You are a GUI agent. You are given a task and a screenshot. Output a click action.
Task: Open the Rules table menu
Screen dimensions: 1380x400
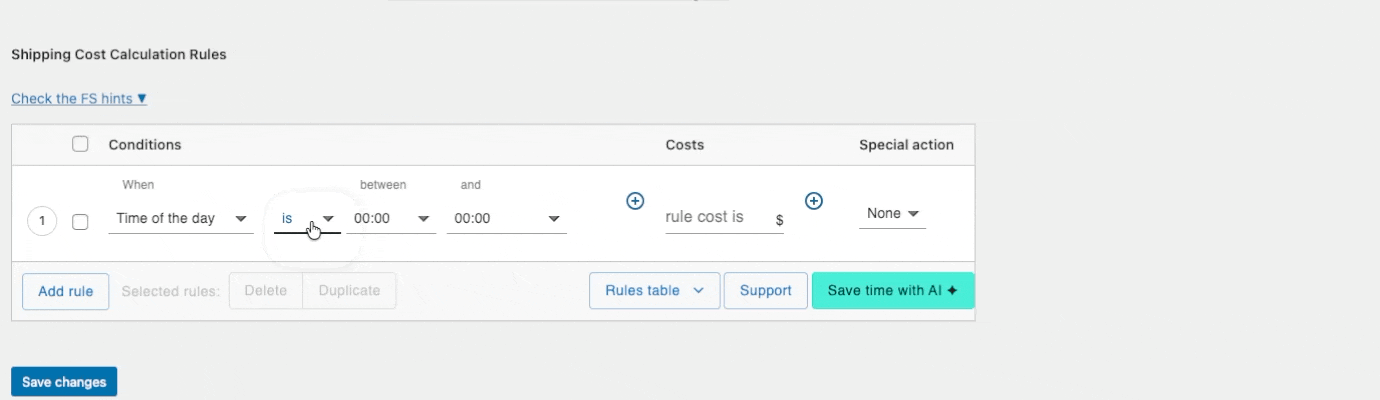pos(654,291)
